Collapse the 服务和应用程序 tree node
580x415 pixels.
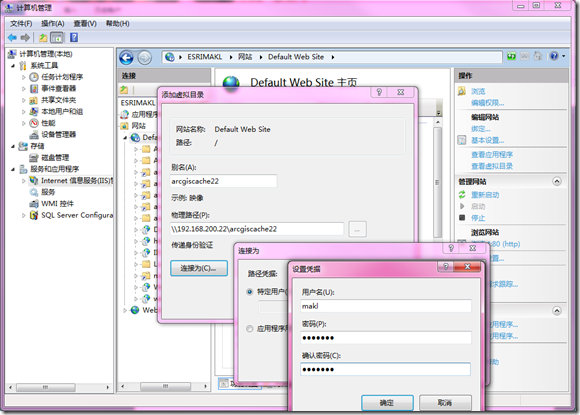pyautogui.click(x=13, y=169)
